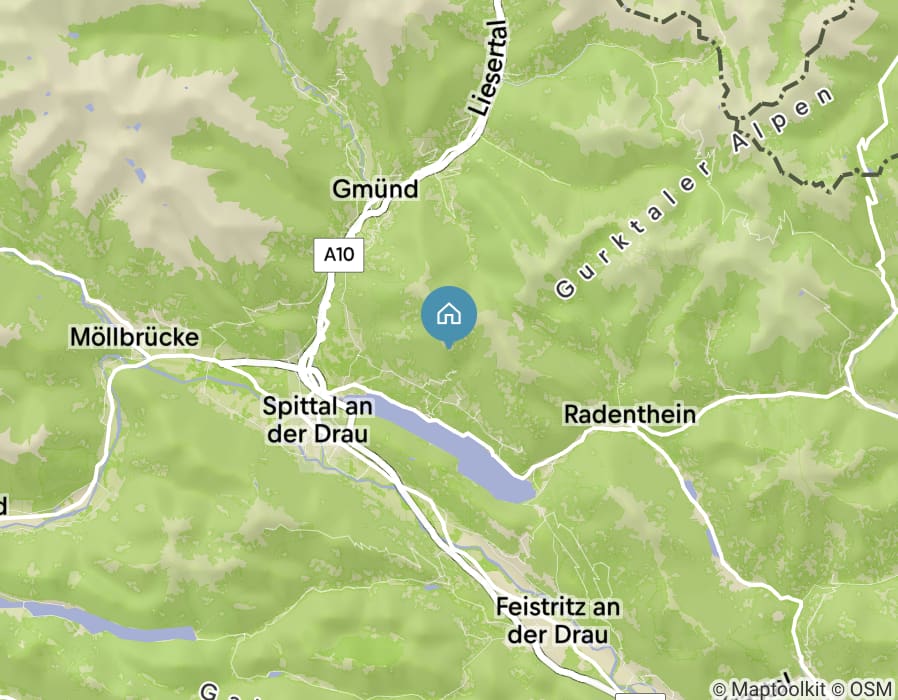Click the Radenthein town label
This screenshot has width=898, height=700.
pos(629,414)
